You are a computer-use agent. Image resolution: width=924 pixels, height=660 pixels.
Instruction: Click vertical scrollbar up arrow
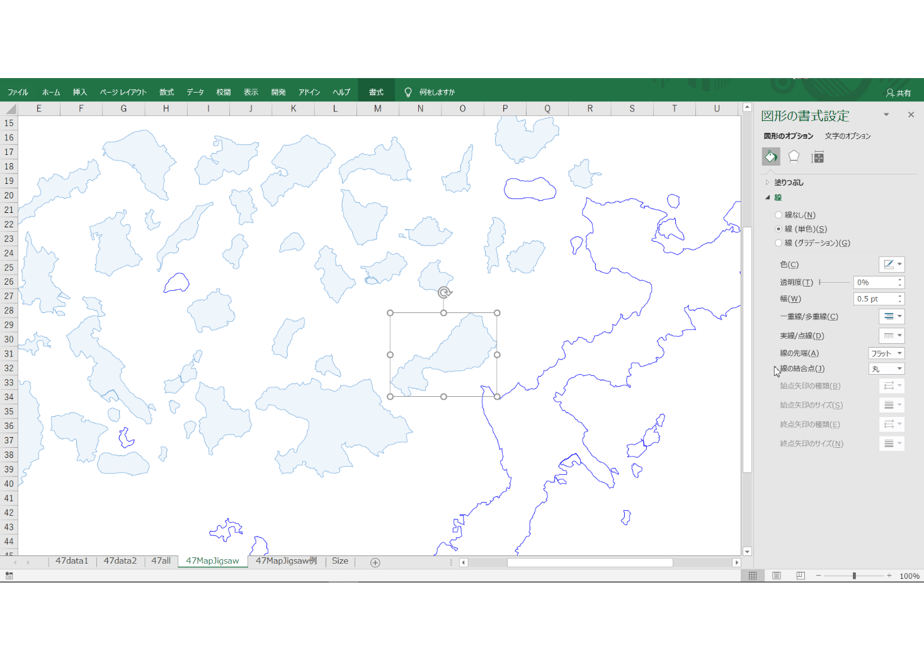(x=747, y=107)
